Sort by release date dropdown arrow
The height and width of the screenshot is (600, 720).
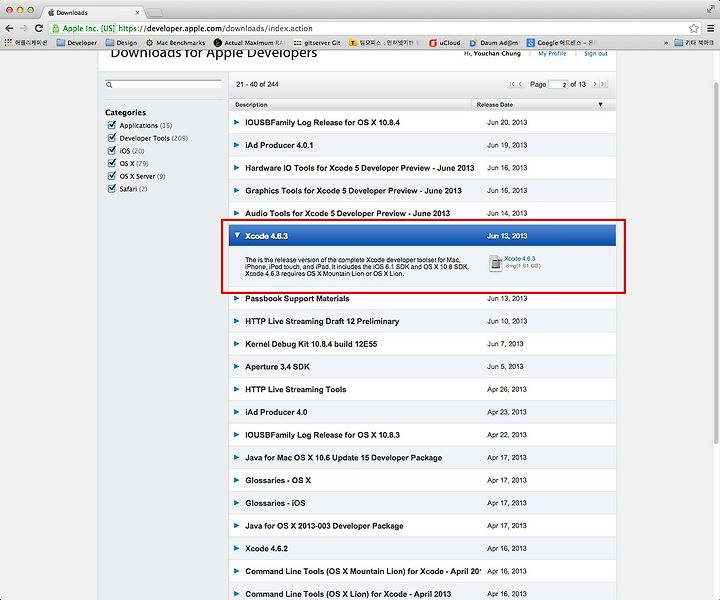pos(600,105)
